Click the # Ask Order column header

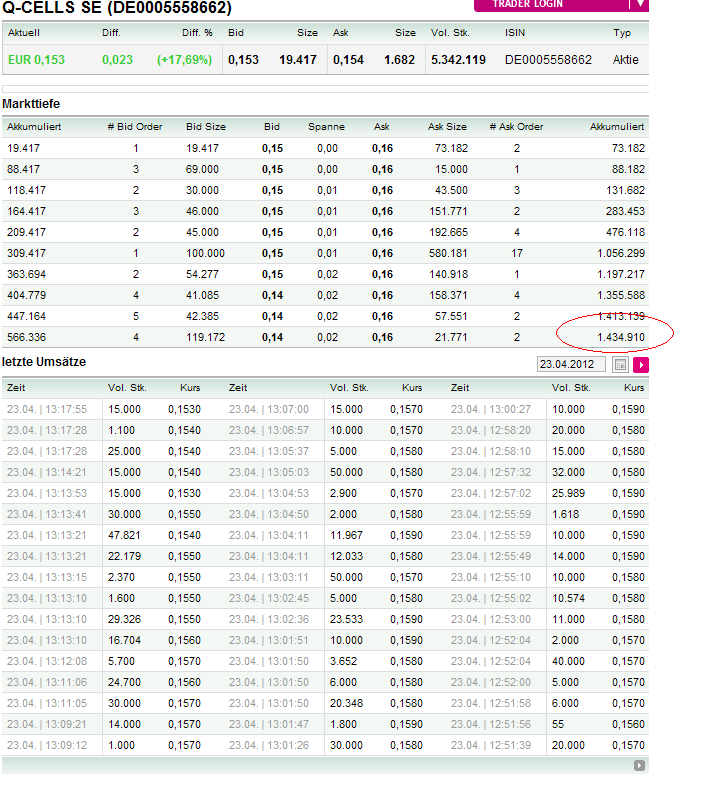tap(516, 127)
